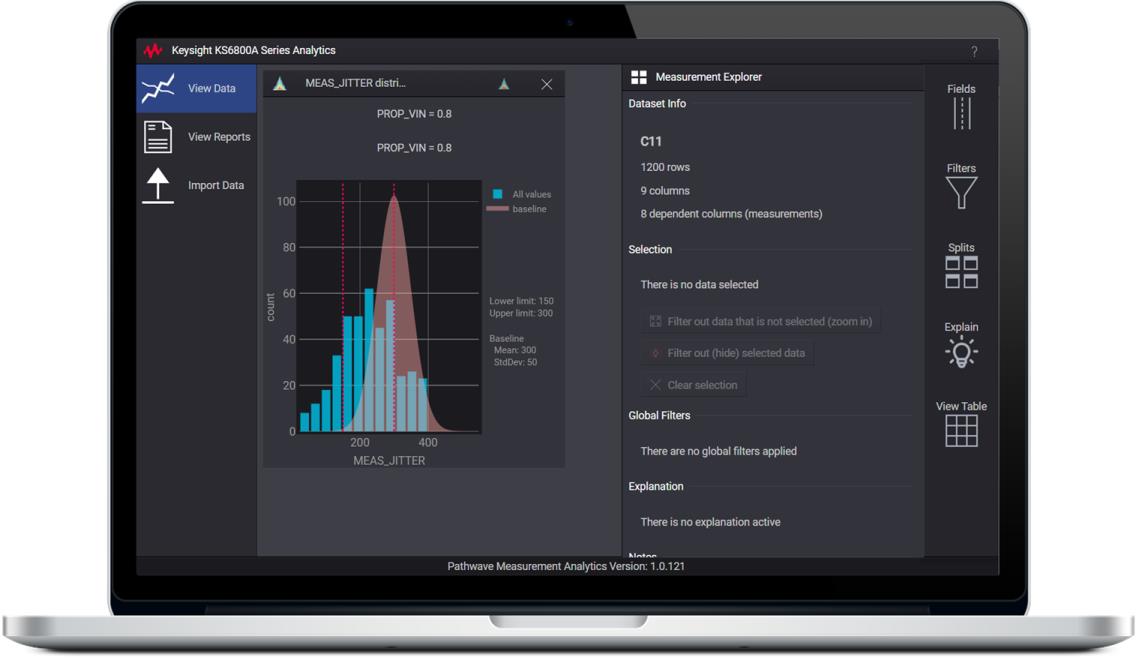The image size is (1136, 669).
Task: Click the Import Data upload arrow icon
Action: (x=158, y=186)
